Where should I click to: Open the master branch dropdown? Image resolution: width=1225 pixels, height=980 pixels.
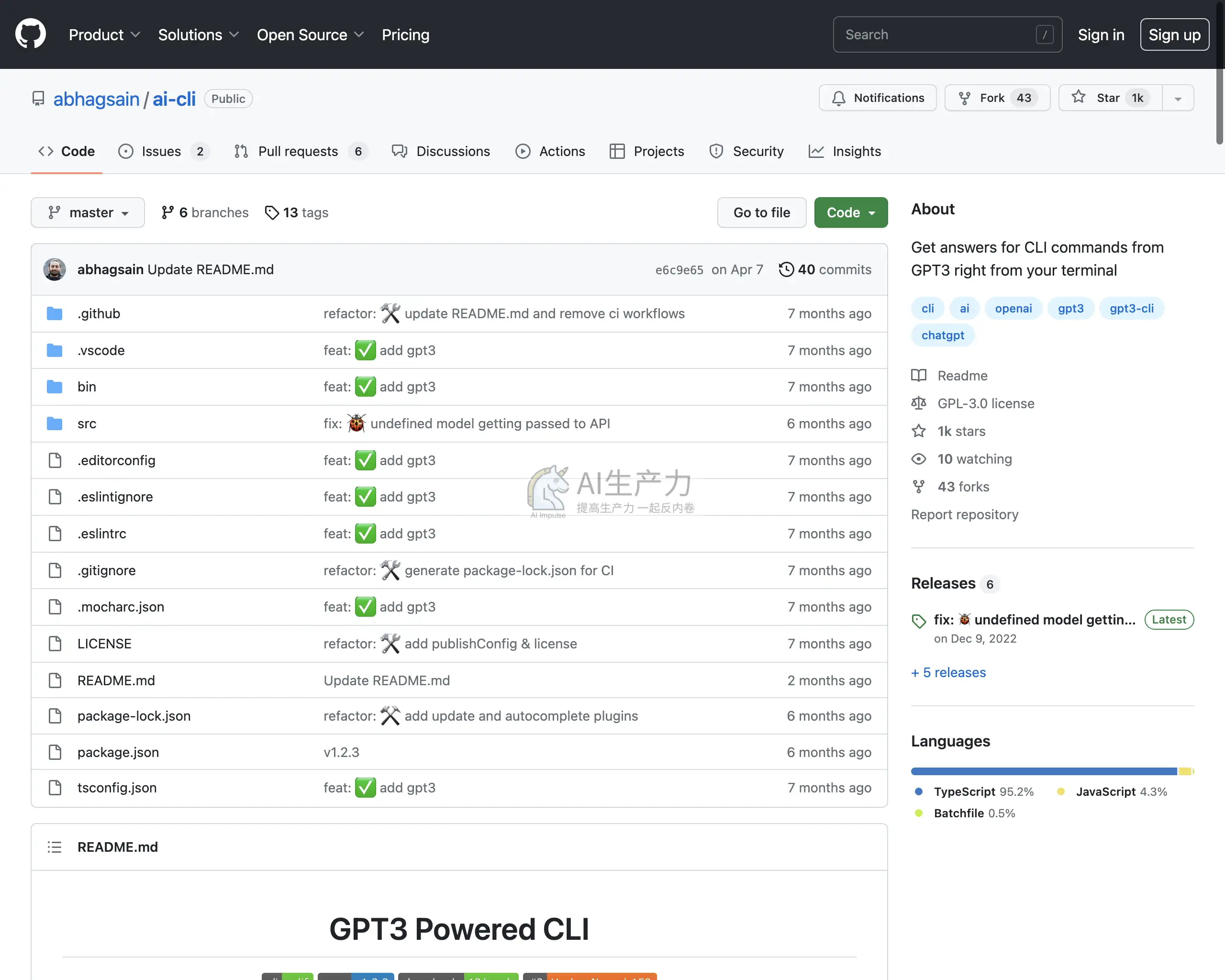(x=88, y=212)
